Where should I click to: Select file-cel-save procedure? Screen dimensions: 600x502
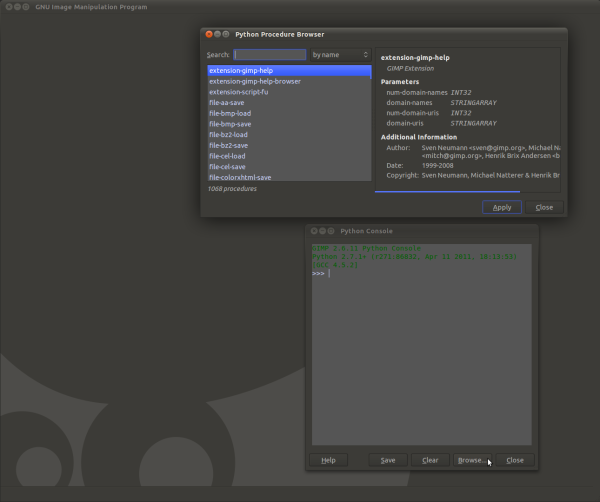(x=289, y=167)
